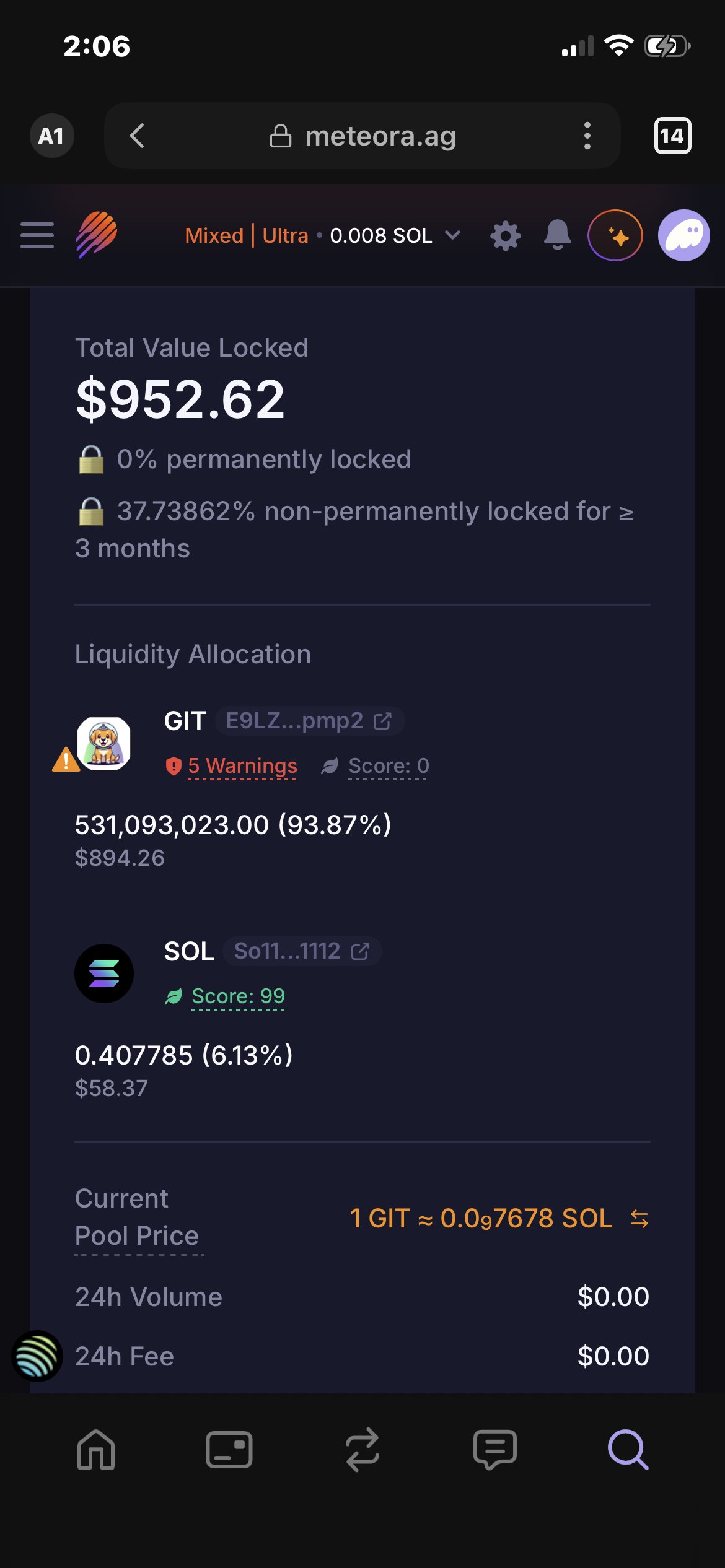Tap the orange sparkle AI button
The width and height of the screenshot is (725, 1568).
(x=615, y=235)
